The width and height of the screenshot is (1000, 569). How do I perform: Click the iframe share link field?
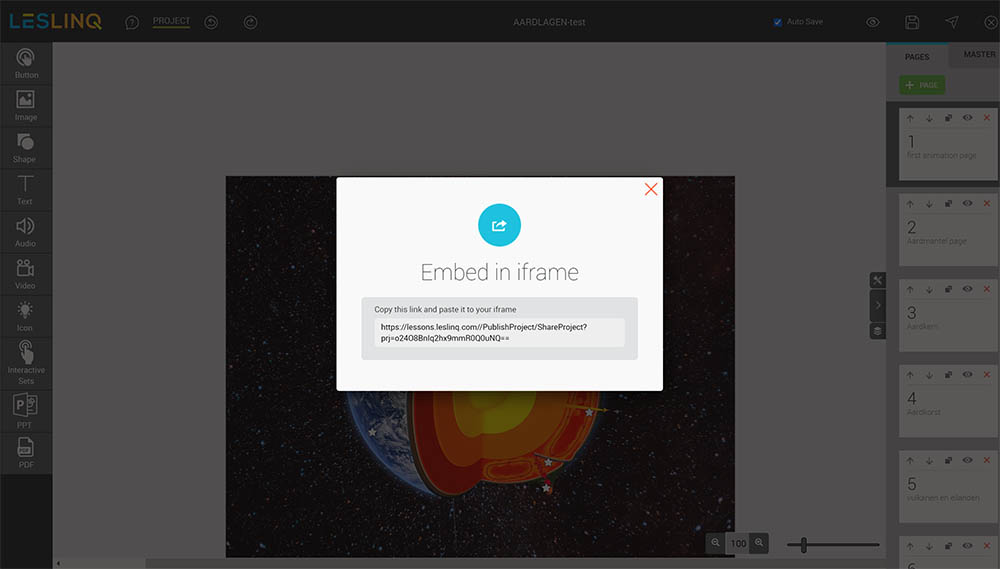click(x=499, y=332)
